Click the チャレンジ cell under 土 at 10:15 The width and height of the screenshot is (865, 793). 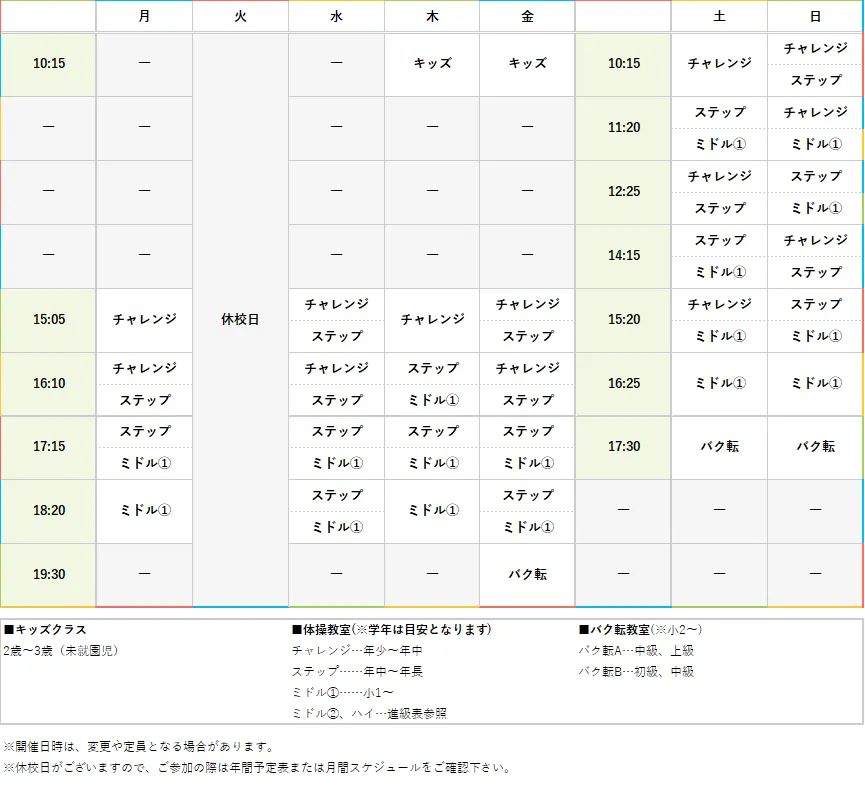718,64
